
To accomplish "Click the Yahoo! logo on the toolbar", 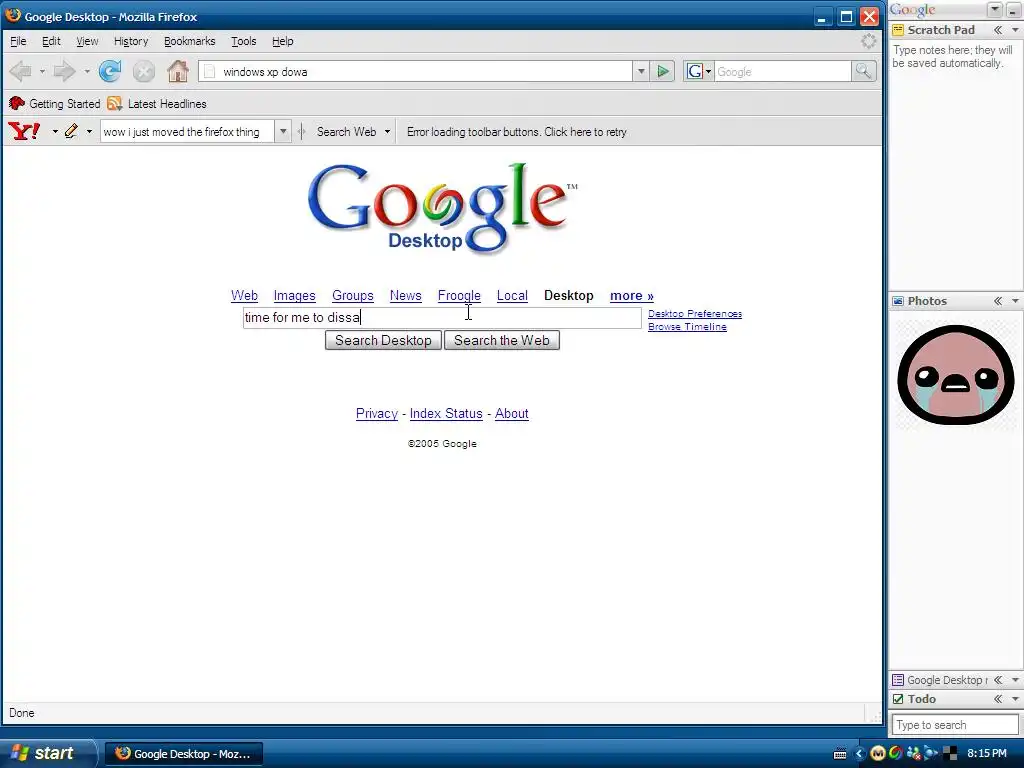I will pyautogui.click(x=25, y=131).
